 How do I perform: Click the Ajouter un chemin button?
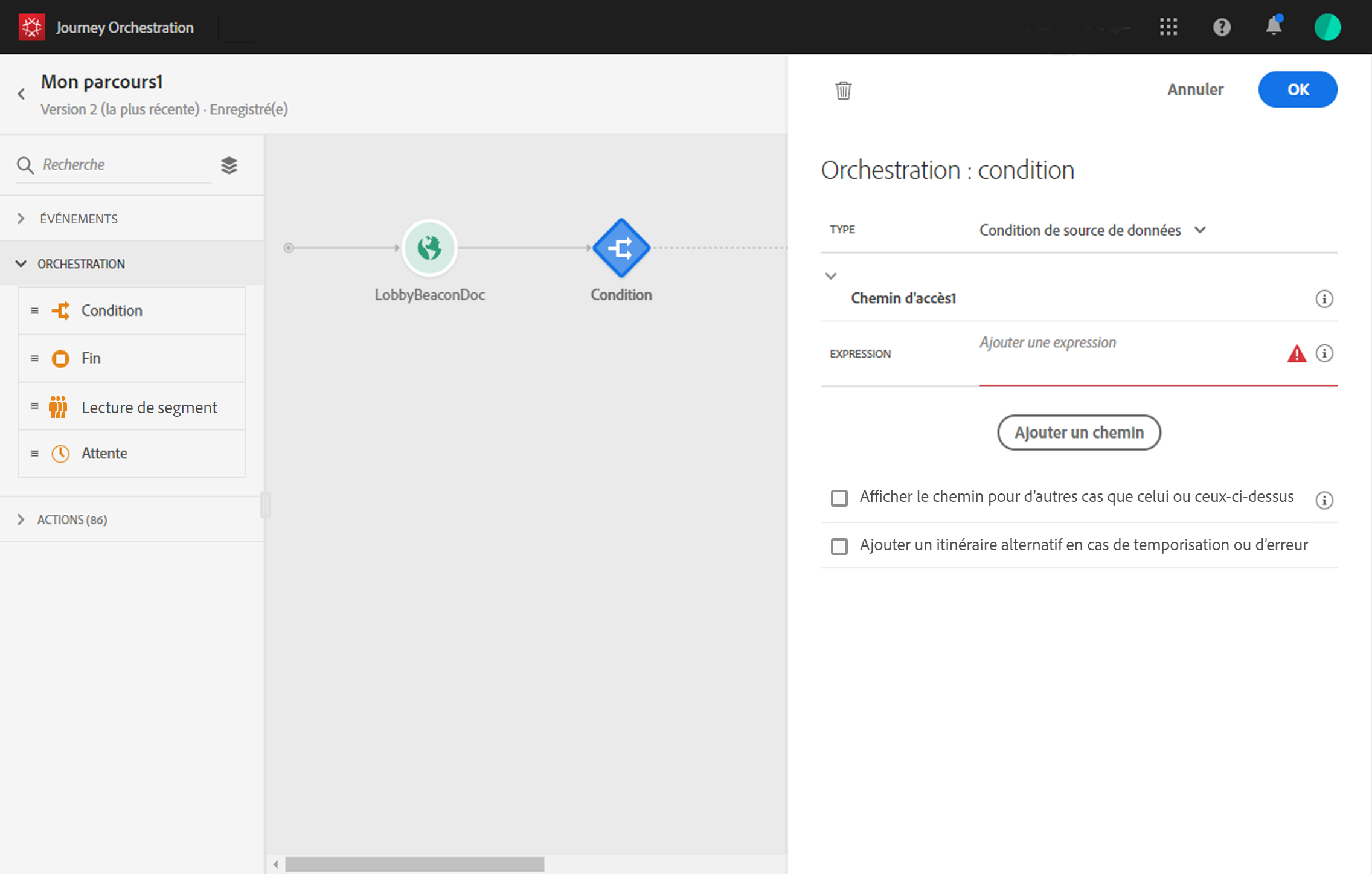(x=1079, y=432)
